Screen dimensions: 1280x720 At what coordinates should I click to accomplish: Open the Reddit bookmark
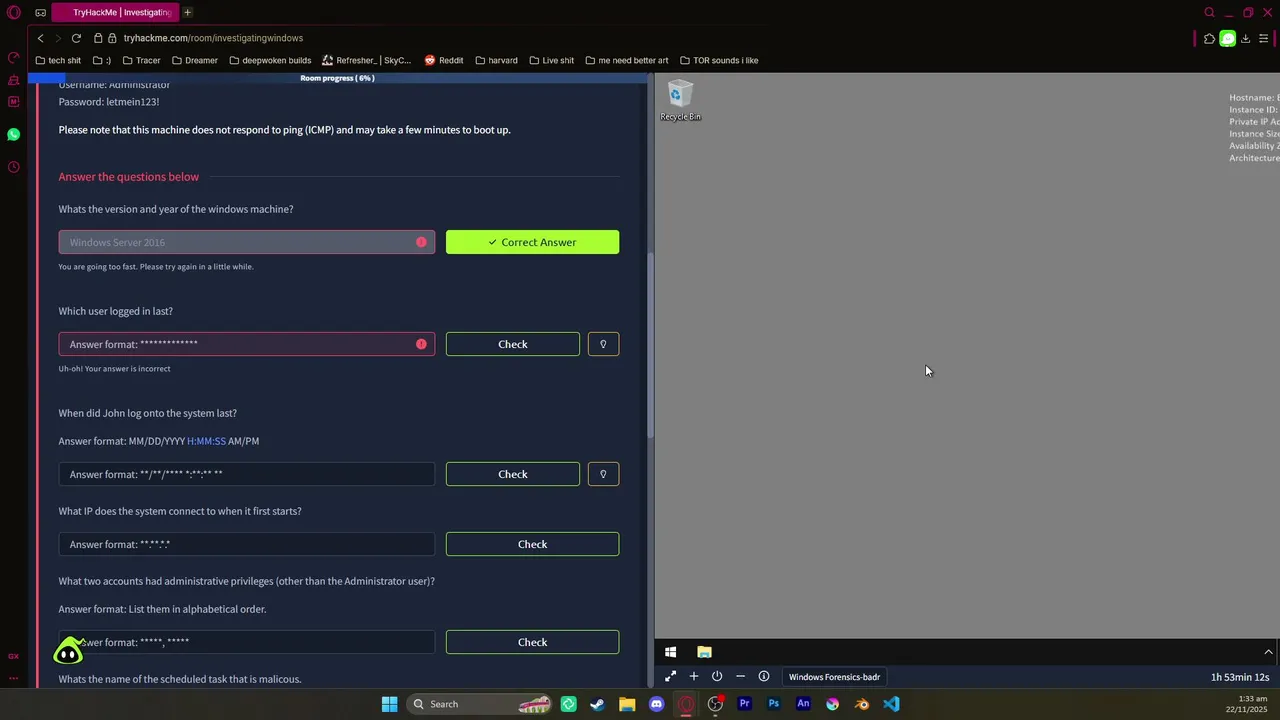pos(444,60)
